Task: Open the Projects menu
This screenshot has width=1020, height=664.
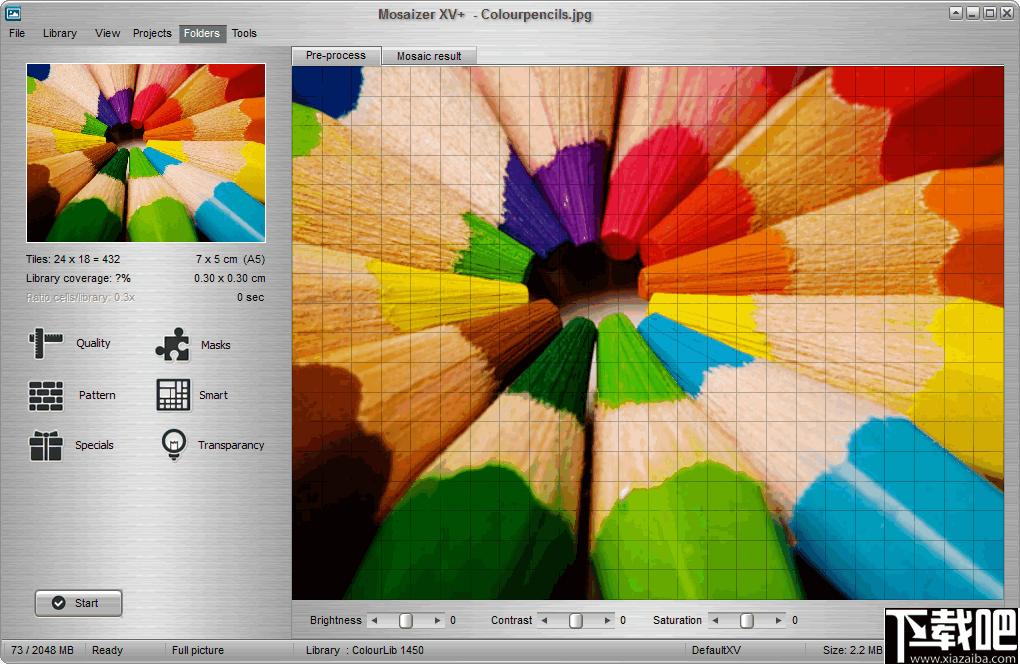Action: 152,33
